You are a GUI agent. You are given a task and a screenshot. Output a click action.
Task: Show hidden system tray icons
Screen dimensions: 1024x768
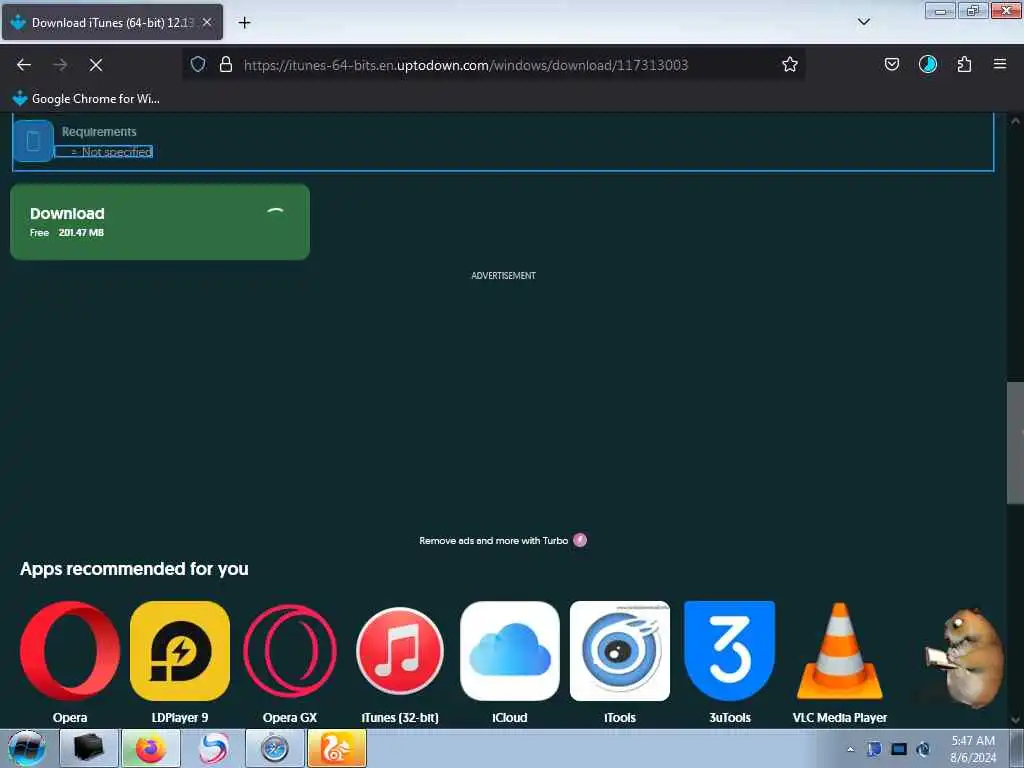tap(850, 749)
